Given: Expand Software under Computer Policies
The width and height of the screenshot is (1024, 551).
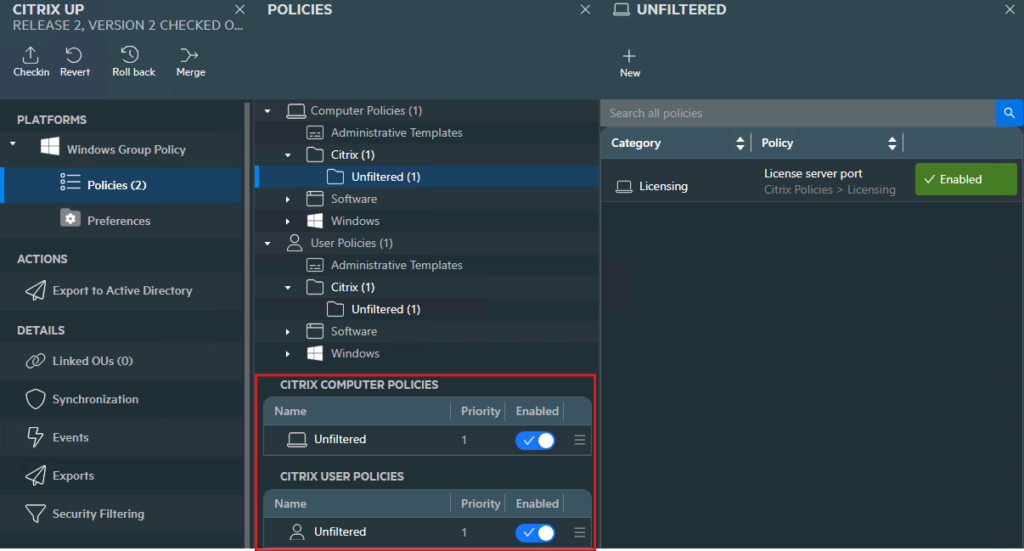Looking at the screenshot, I should click(x=288, y=199).
